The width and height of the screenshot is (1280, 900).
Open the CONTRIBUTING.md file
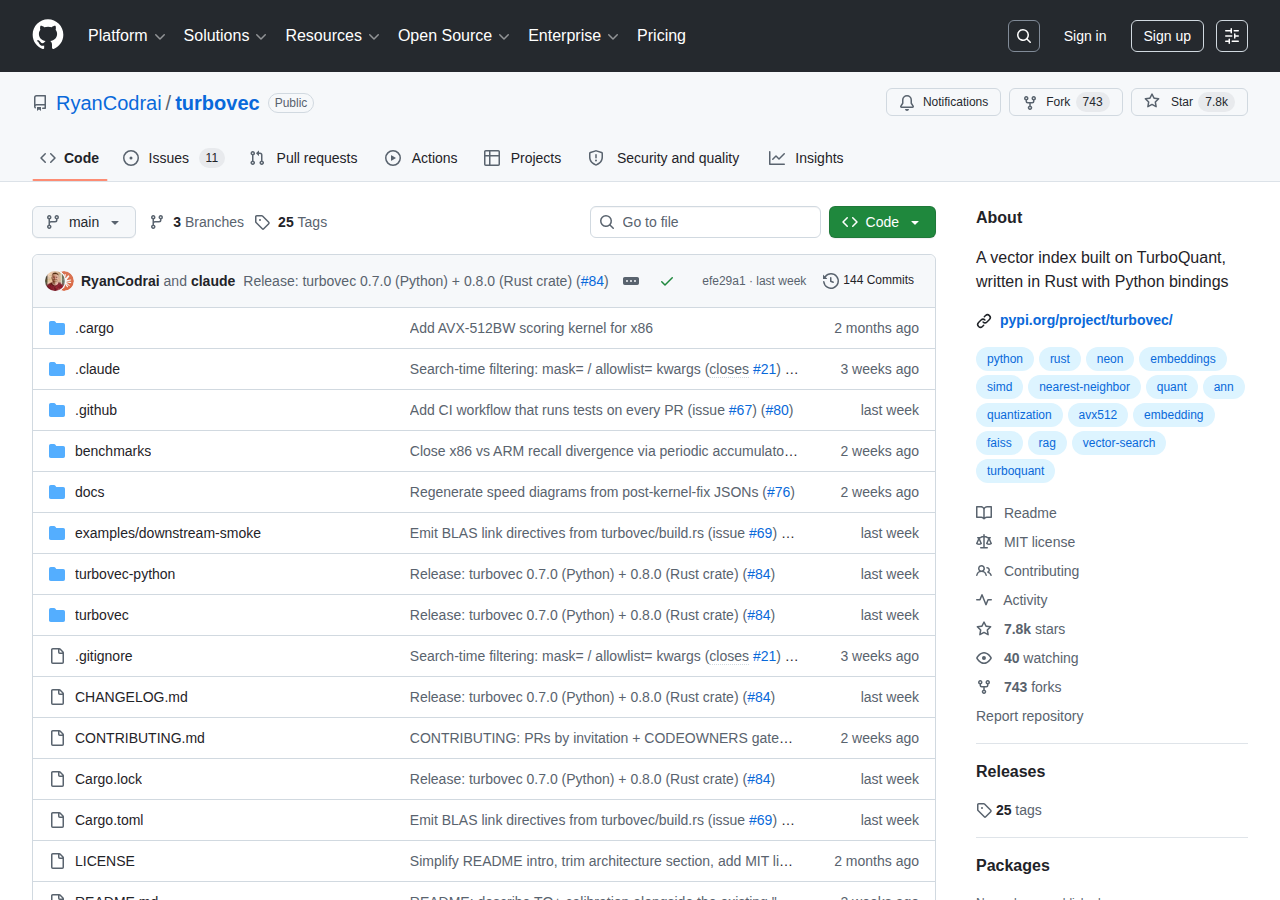pyautogui.click(x=140, y=738)
